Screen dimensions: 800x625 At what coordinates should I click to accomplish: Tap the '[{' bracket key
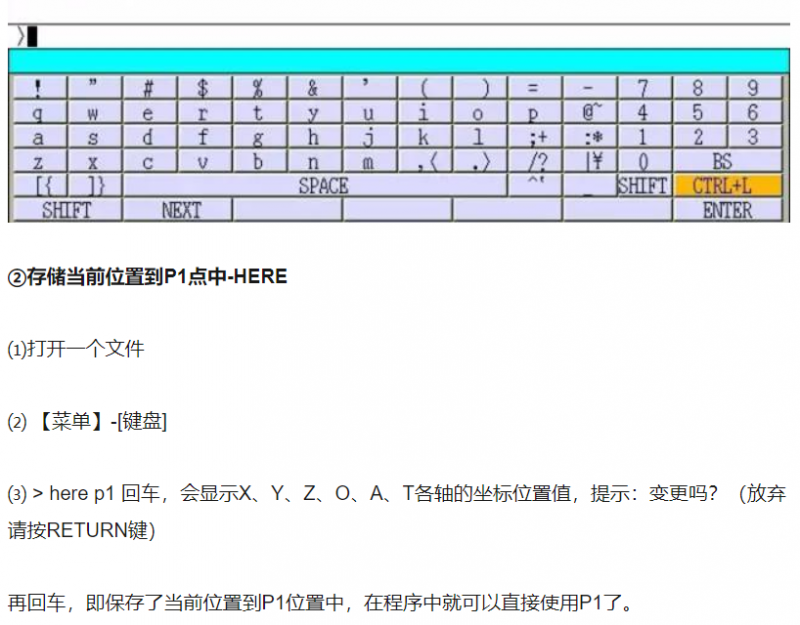(x=39, y=186)
